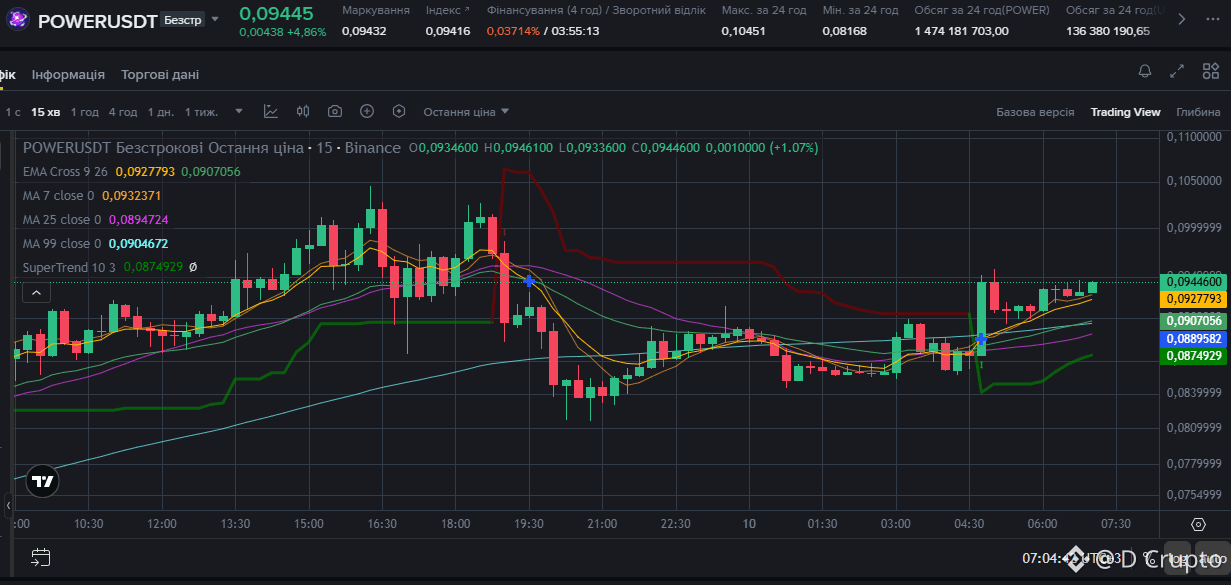Click the Безстр contract type tag
Viewport: 1231px width, 585px height.
[x=181, y=20]
